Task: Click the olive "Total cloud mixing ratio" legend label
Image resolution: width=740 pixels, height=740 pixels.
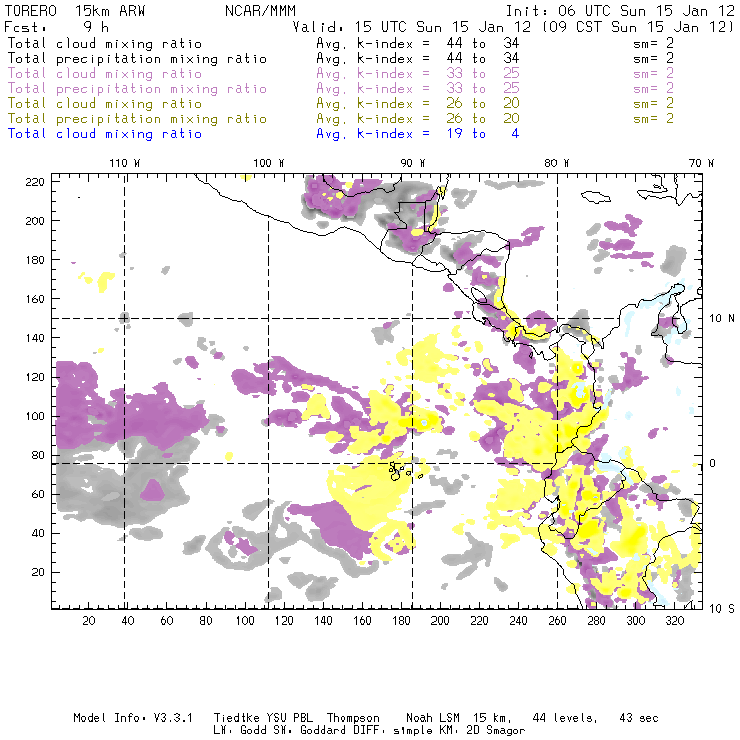Action: coord(105,104)
